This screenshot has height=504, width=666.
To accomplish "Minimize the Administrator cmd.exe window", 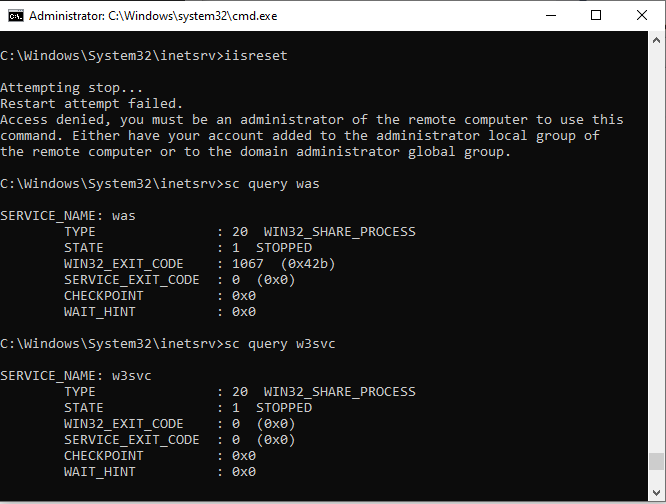I will 551,16.
